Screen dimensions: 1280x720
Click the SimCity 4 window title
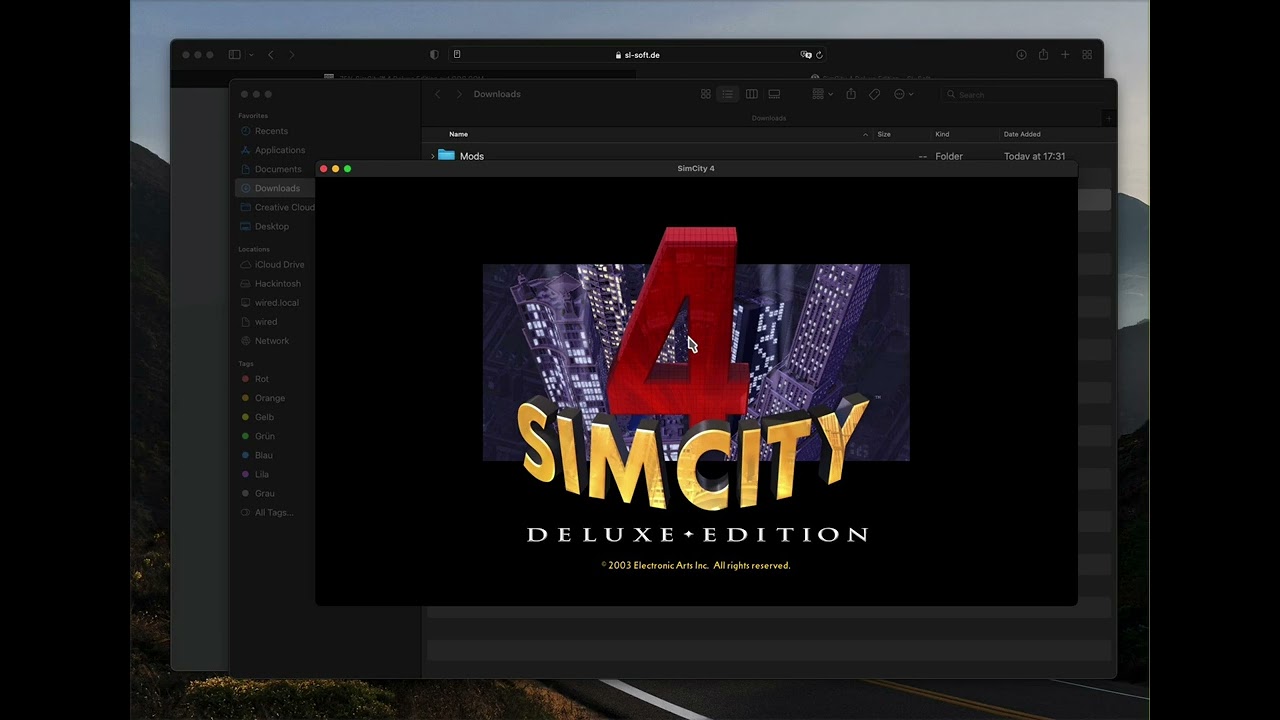point(696,168)
